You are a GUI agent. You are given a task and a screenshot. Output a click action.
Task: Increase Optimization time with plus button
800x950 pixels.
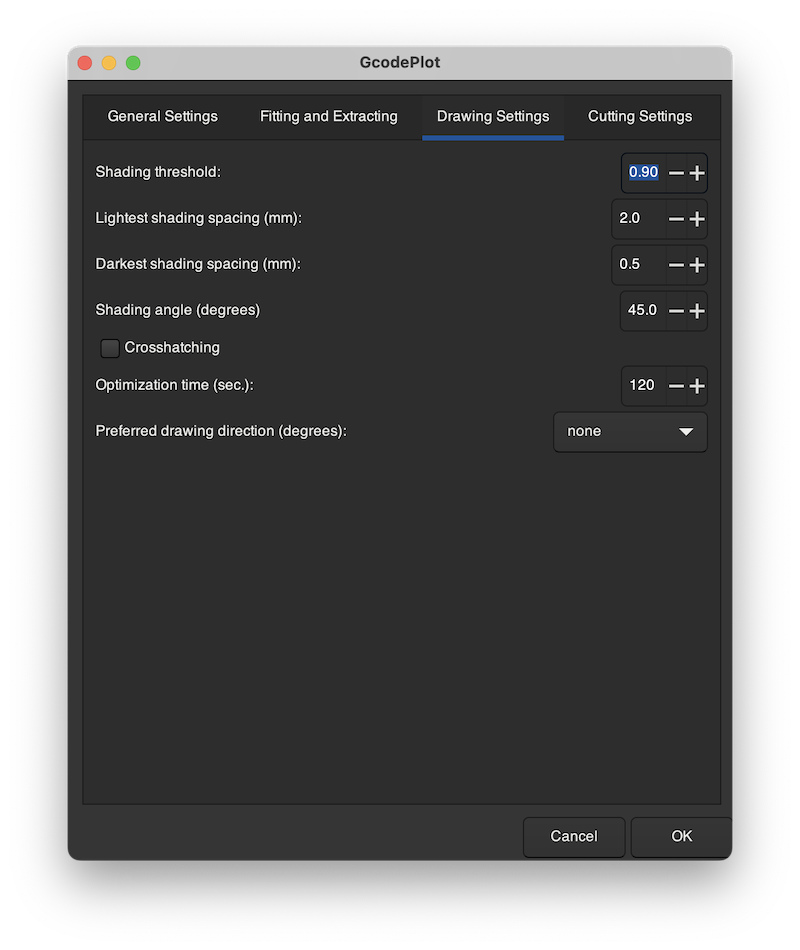point(697,386)
